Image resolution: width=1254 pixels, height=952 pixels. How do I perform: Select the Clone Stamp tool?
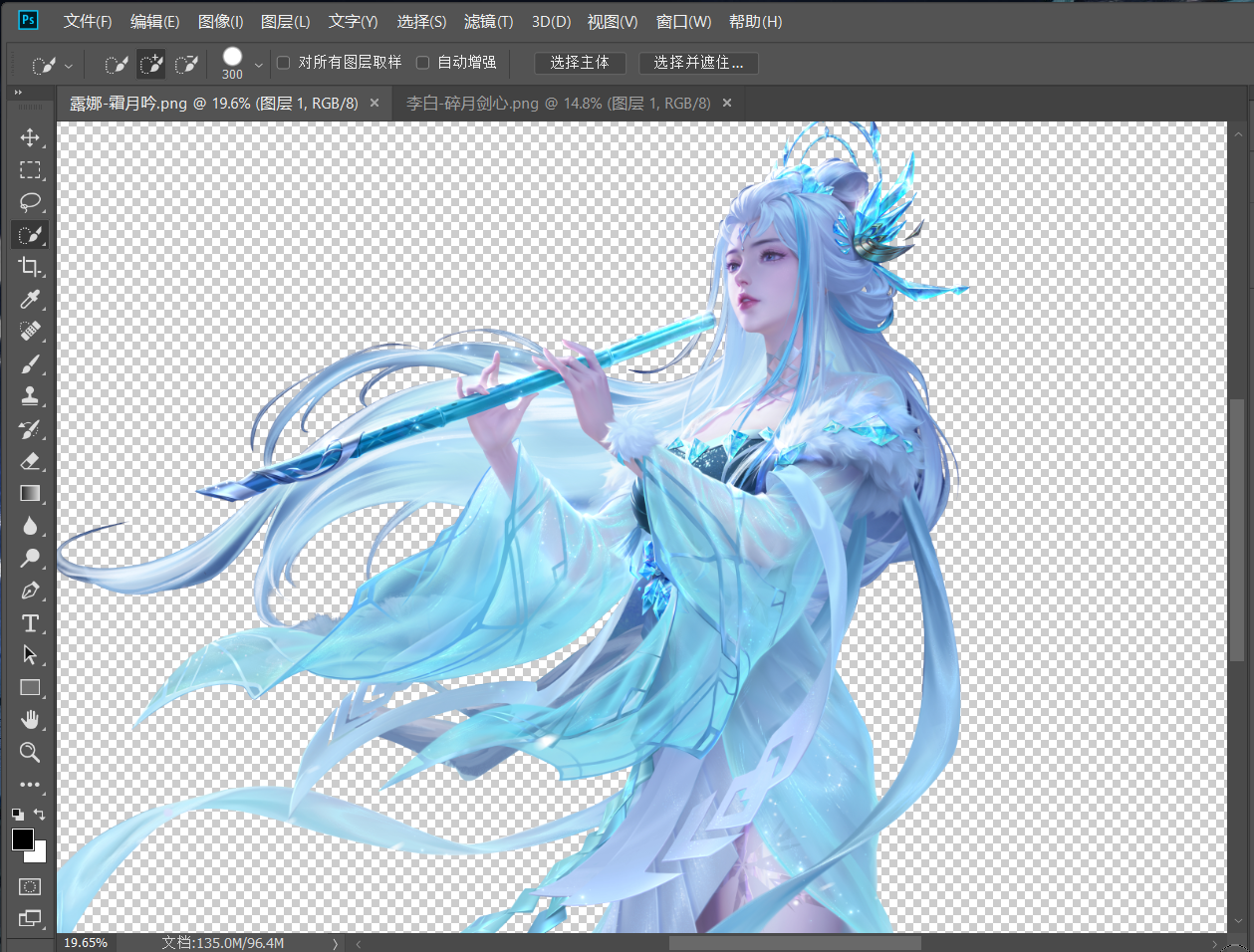tap(30, 396)
